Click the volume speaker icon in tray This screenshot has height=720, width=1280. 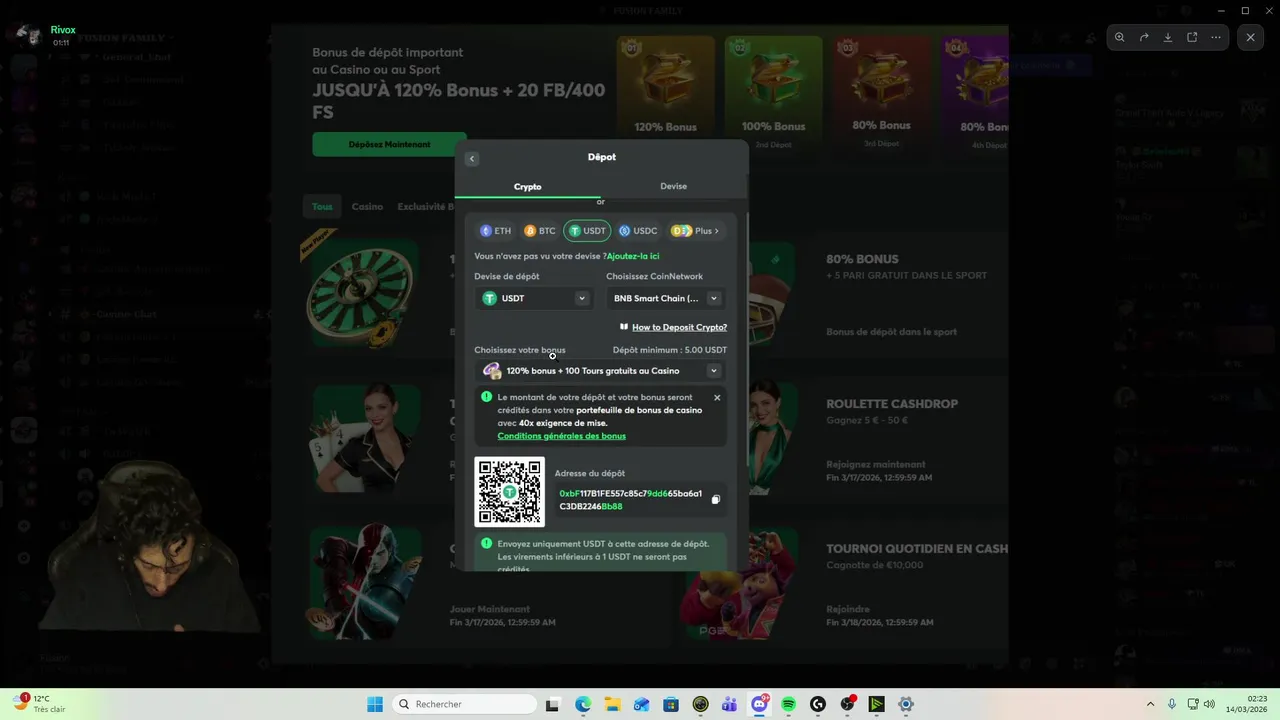coord(1209,704)
